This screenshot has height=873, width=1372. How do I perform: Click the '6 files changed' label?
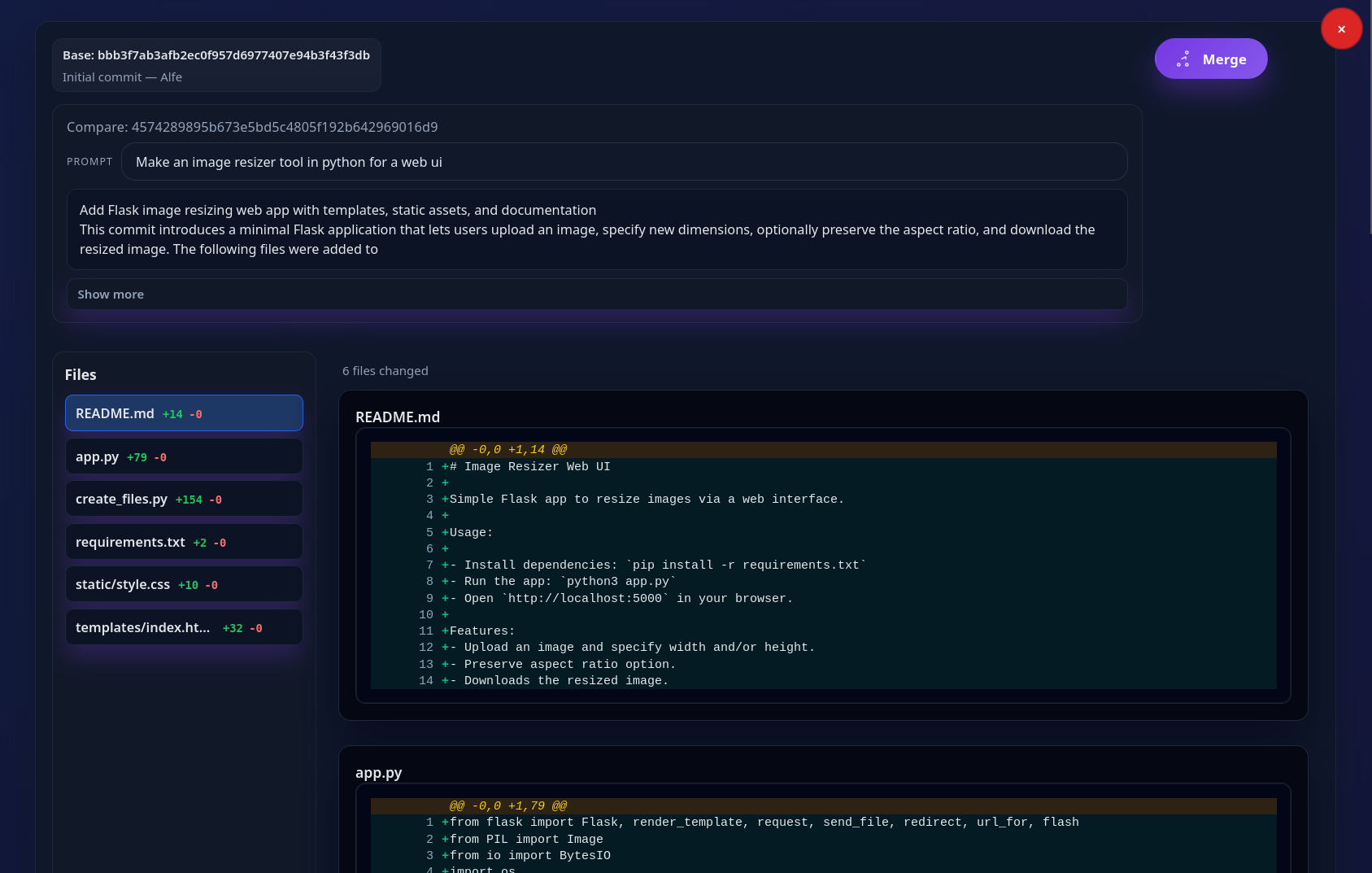point(385,371)
